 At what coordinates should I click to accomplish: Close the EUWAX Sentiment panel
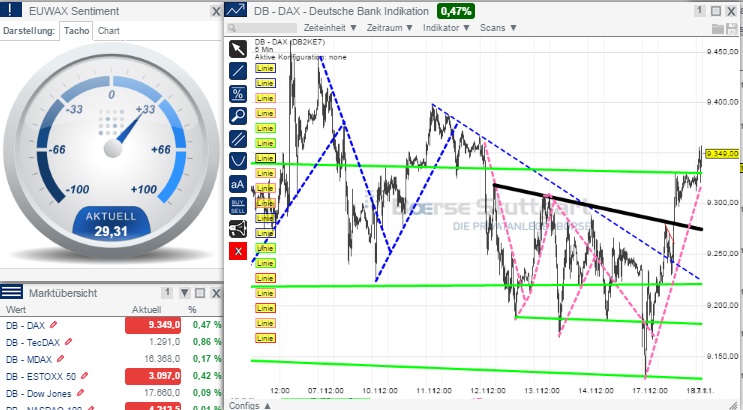[x=216, y=11]
